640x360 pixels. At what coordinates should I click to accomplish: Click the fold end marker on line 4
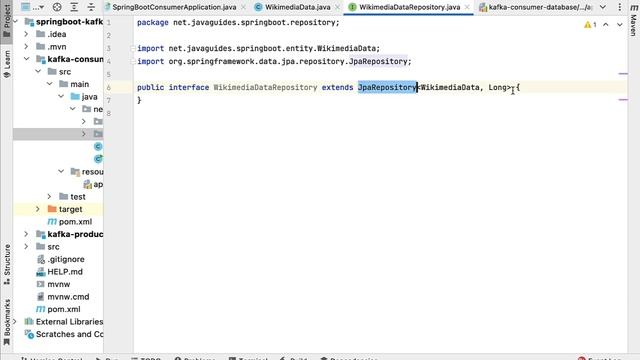pyautogui.click(x=133, y=62)
